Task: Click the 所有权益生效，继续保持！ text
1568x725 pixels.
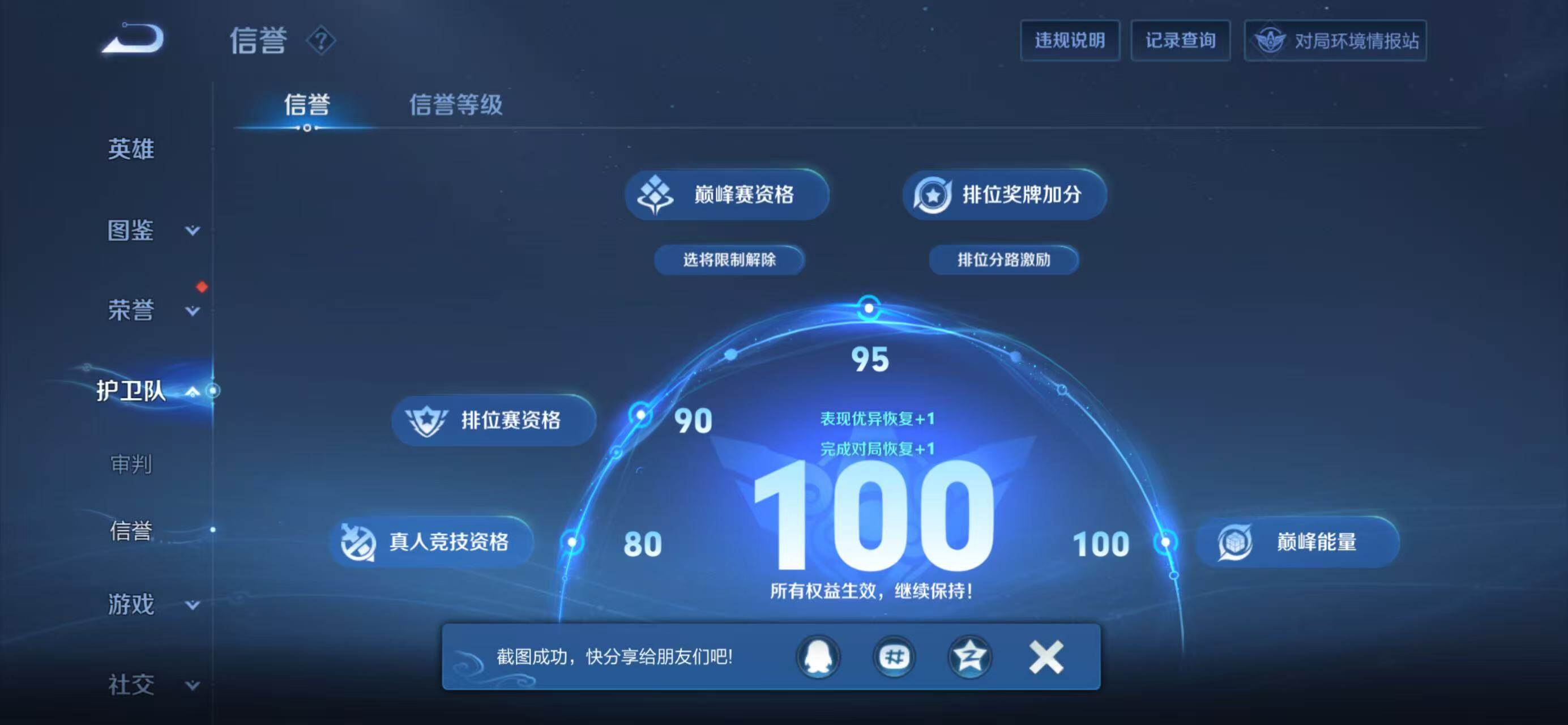Action: pos(871,591)
